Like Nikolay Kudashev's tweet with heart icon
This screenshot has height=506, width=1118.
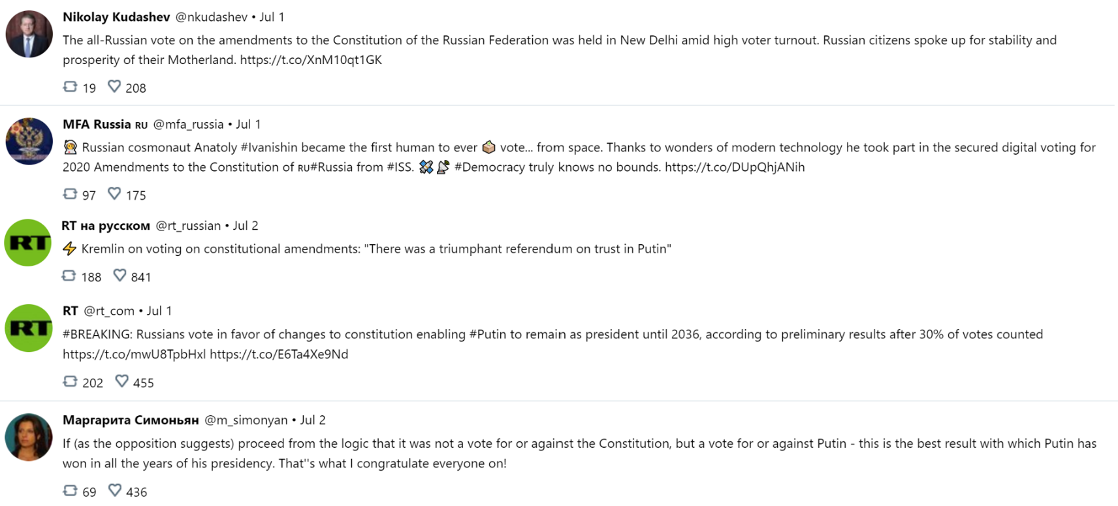114,87
